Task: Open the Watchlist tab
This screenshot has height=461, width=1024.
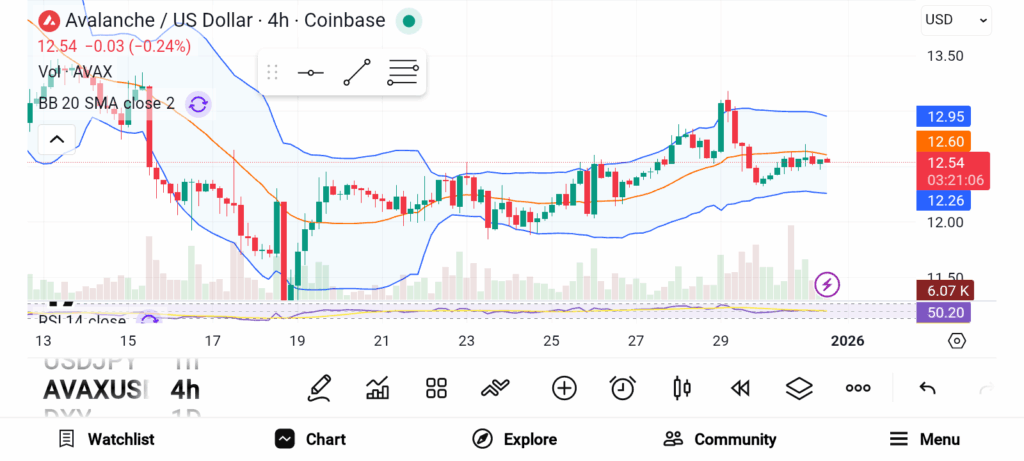Action: tap(106, 439)
